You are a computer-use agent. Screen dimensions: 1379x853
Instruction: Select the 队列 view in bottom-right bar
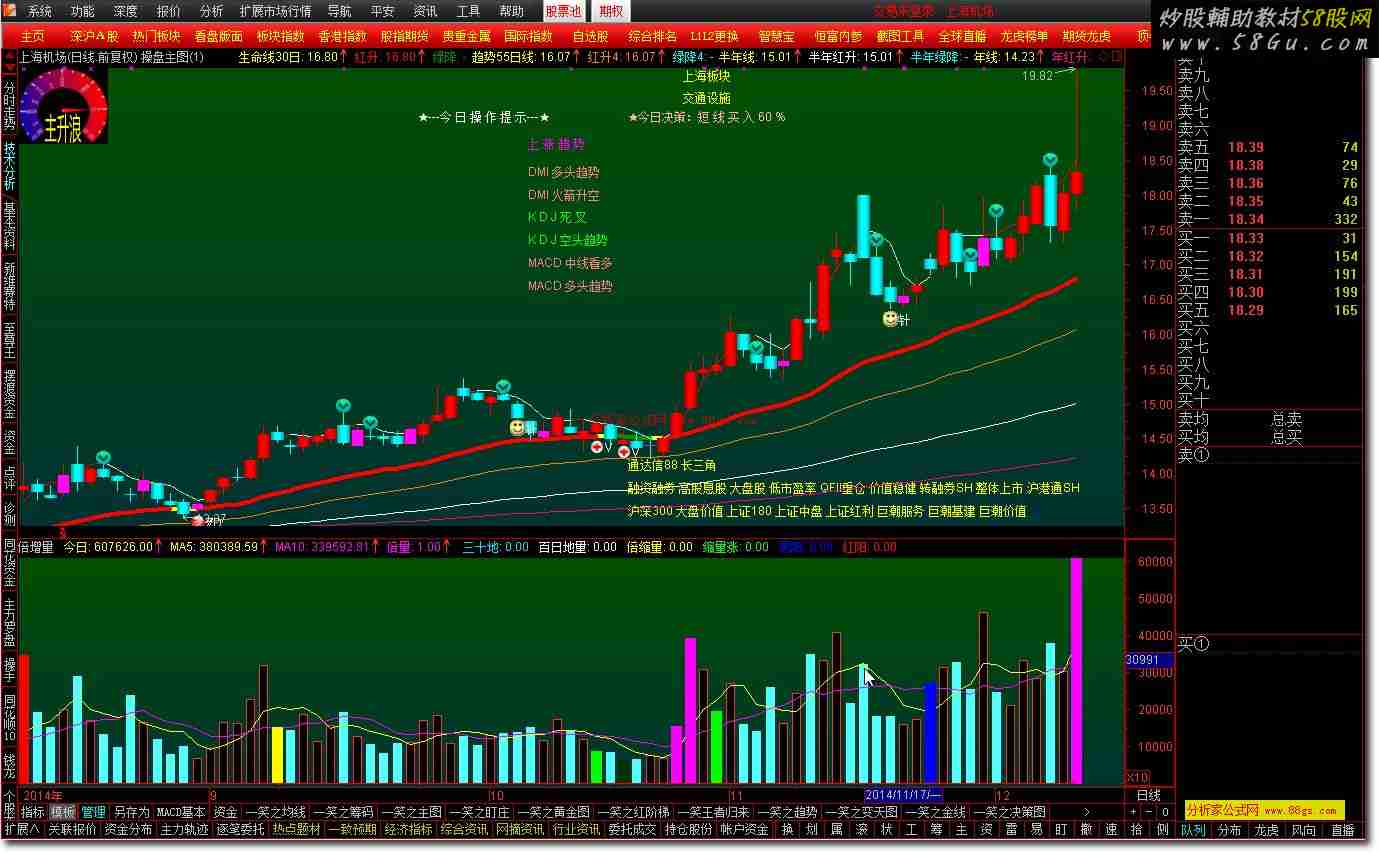point(1193,830)
